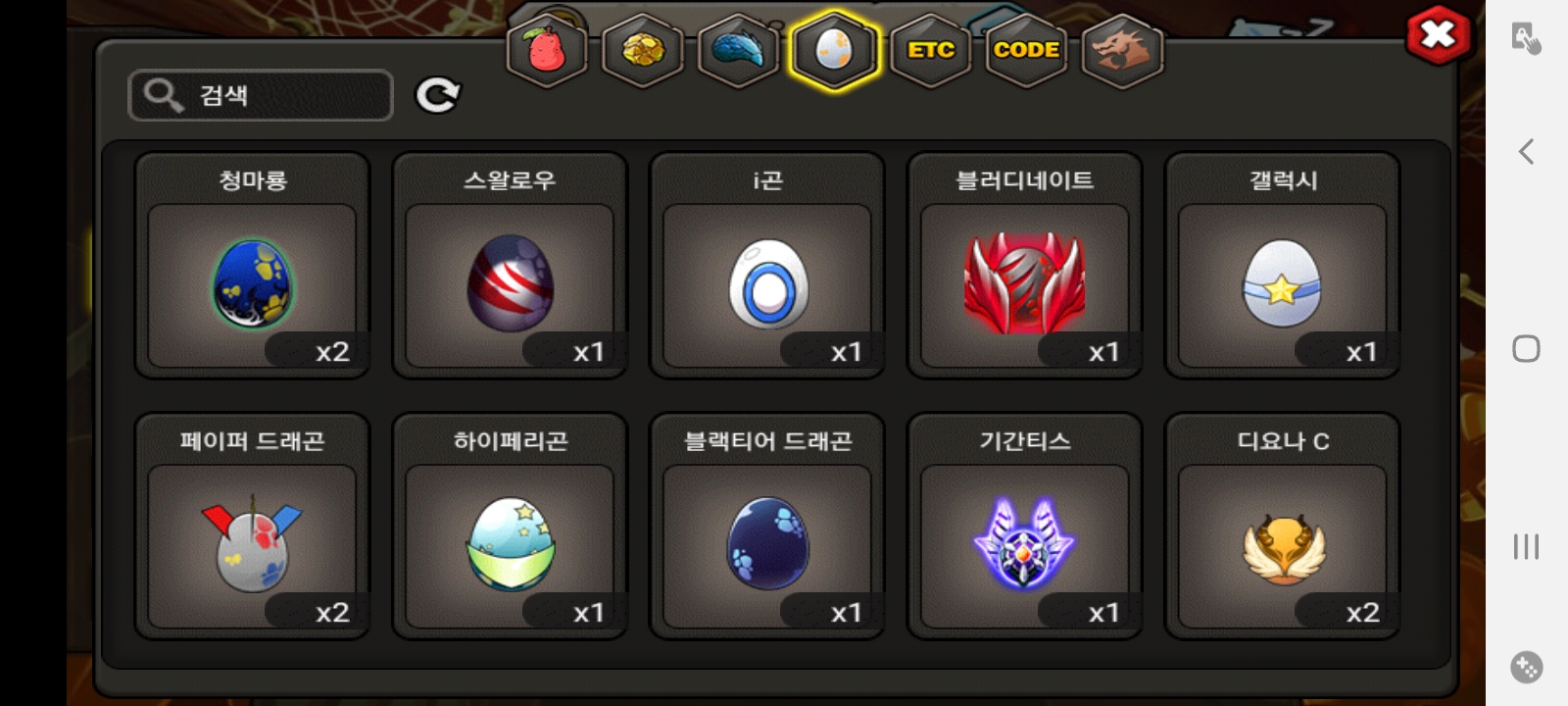1568x706 pixels.
Task: Select the 하이페리곤 egg
Action: point(510,527)
